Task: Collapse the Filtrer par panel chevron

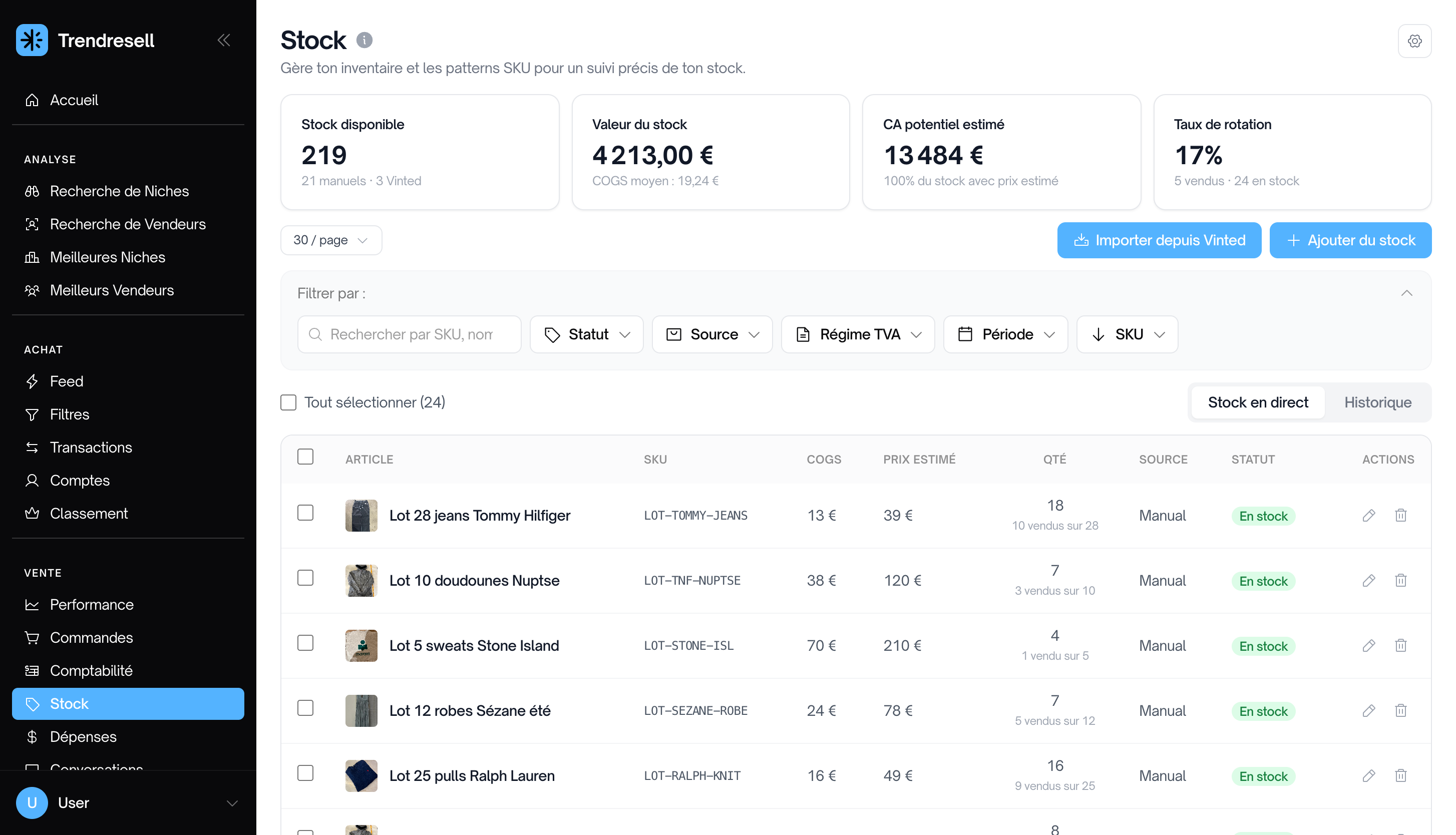Action: coord(1406,293)
